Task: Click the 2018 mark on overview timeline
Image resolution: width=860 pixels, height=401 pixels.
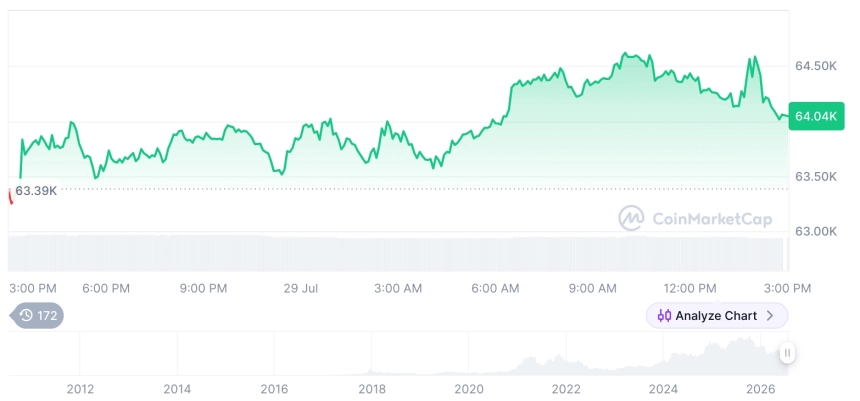Action: point(372,389)
